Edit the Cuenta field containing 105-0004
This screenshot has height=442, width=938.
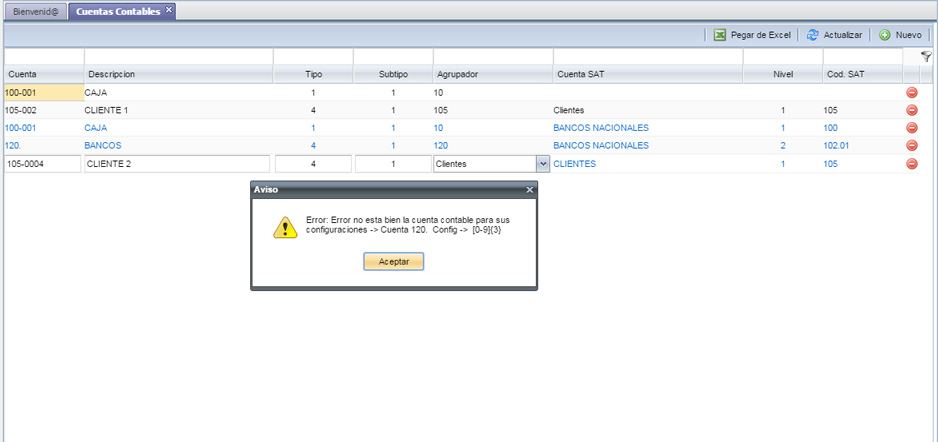pyautogui.click(x=42, y=164)
